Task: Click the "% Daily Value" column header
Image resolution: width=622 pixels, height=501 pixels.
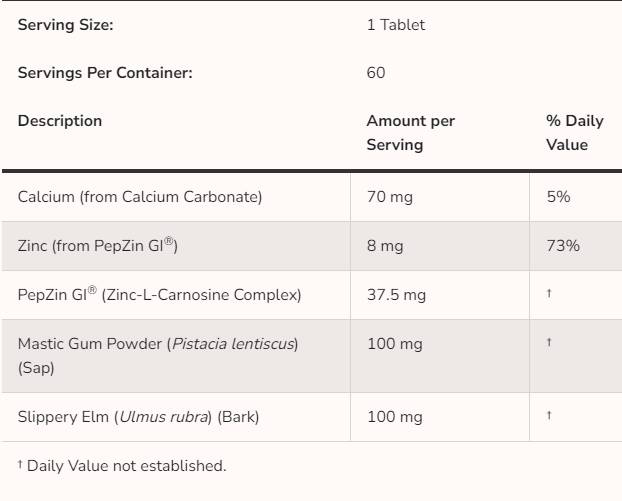Action: pos(574,133)
